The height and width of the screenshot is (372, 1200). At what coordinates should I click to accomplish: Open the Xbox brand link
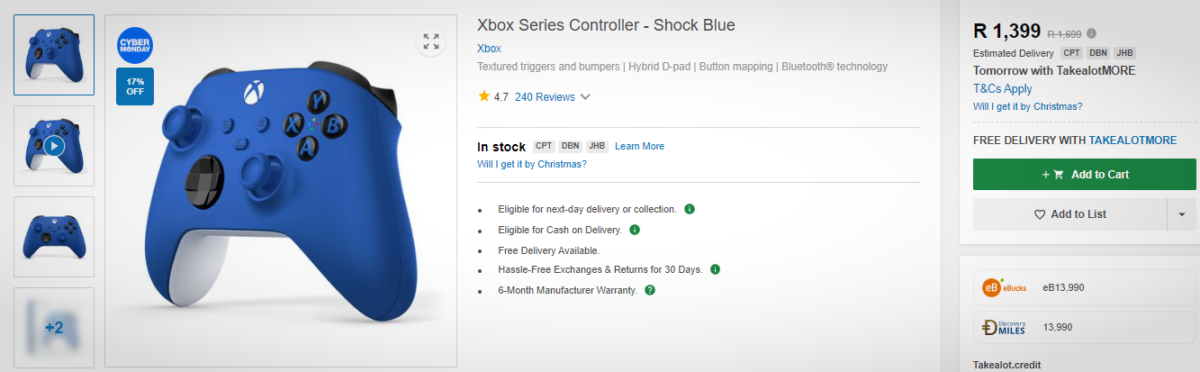point(489,48)
